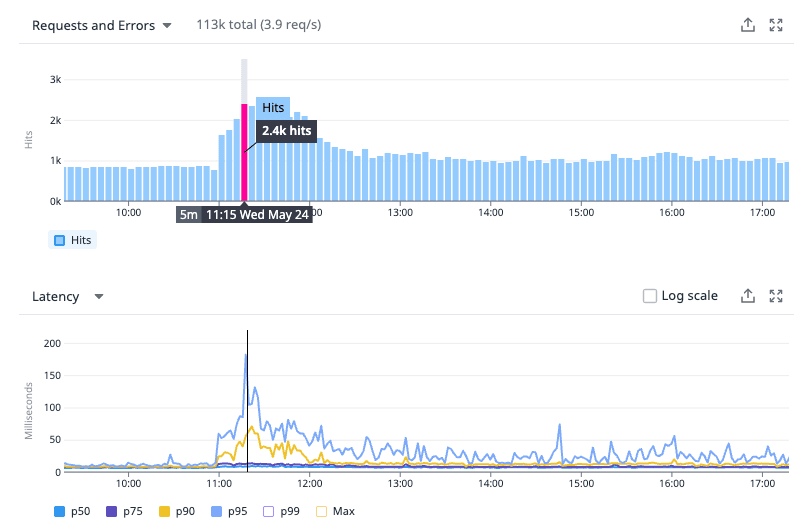The height and width of the screenshot is (531, 810).
Task: Toggle the p95 latency series
Action: click(x=229, y=511)
